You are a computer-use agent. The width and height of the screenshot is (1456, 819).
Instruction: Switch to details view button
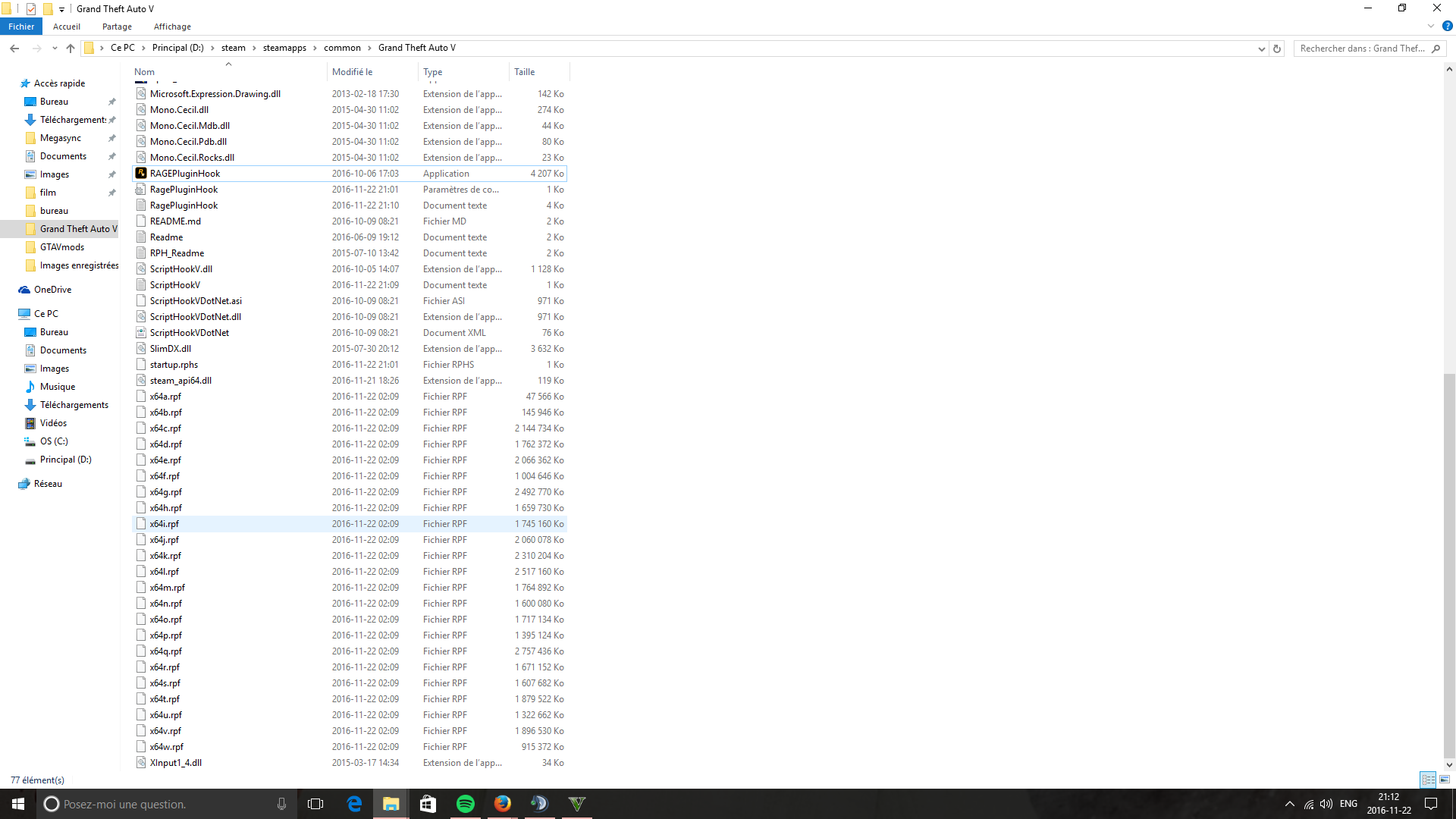coord(1428,780)
